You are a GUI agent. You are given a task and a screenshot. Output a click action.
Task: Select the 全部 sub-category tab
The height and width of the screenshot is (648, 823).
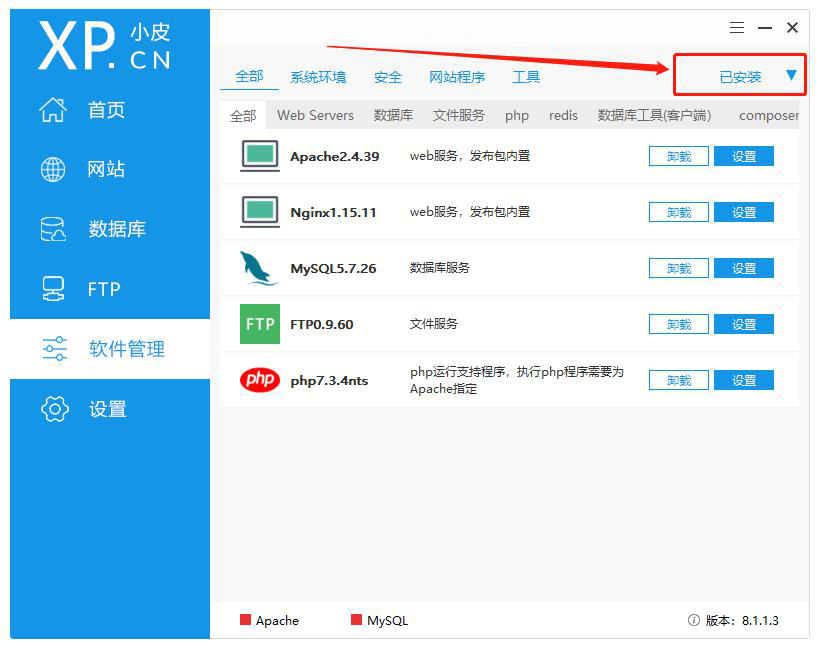tap(243, 115)
